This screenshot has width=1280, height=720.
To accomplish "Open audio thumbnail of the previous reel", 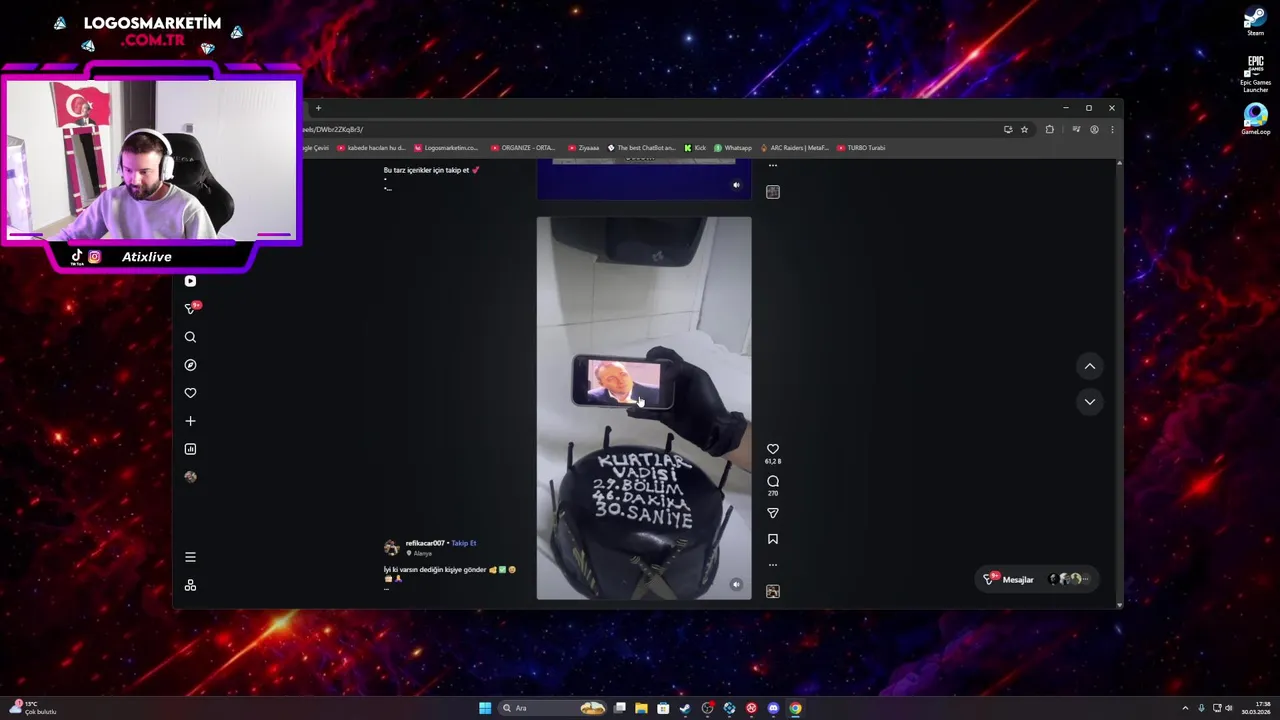I will 772,192.
